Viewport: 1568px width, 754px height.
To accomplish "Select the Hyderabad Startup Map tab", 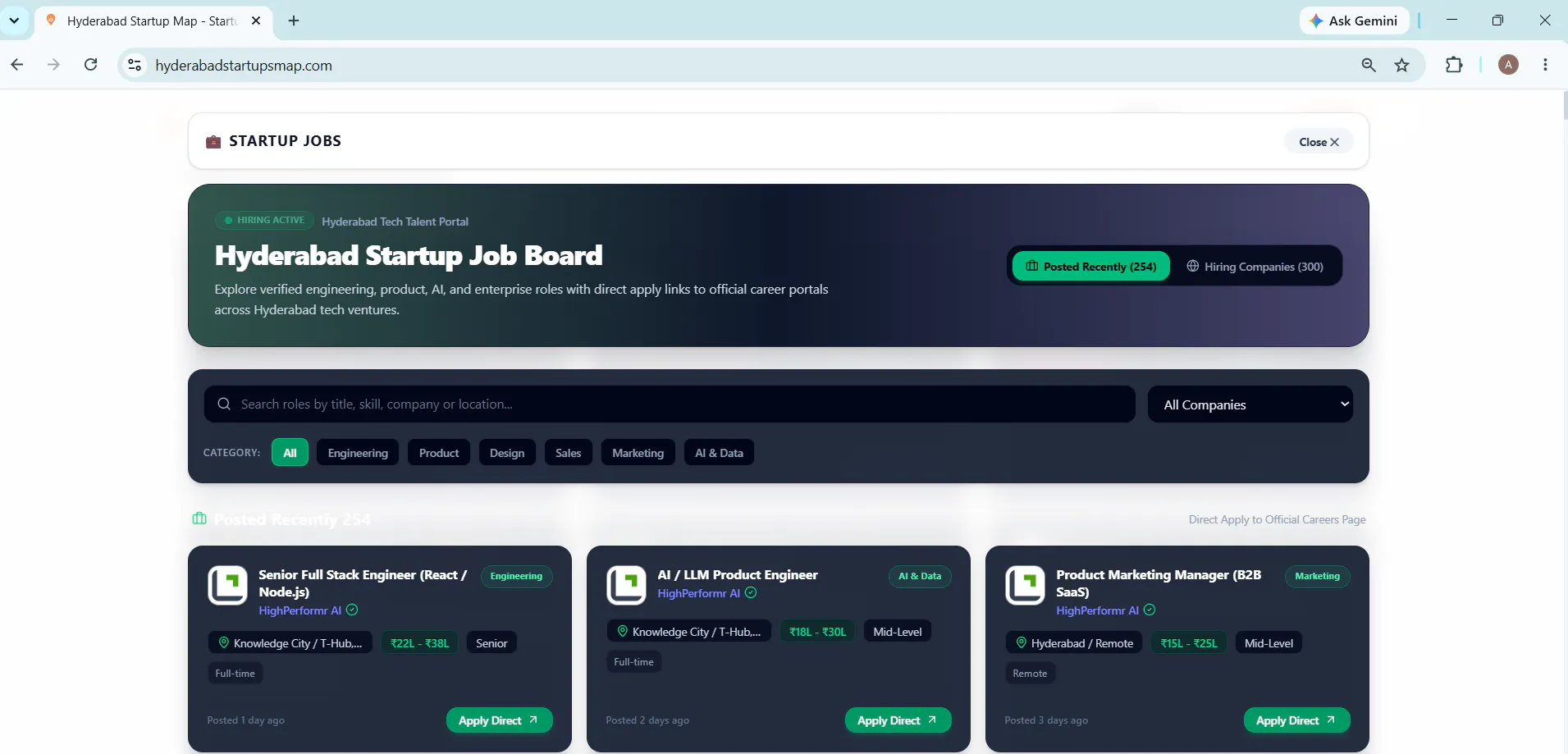I will tap(152, 21).
